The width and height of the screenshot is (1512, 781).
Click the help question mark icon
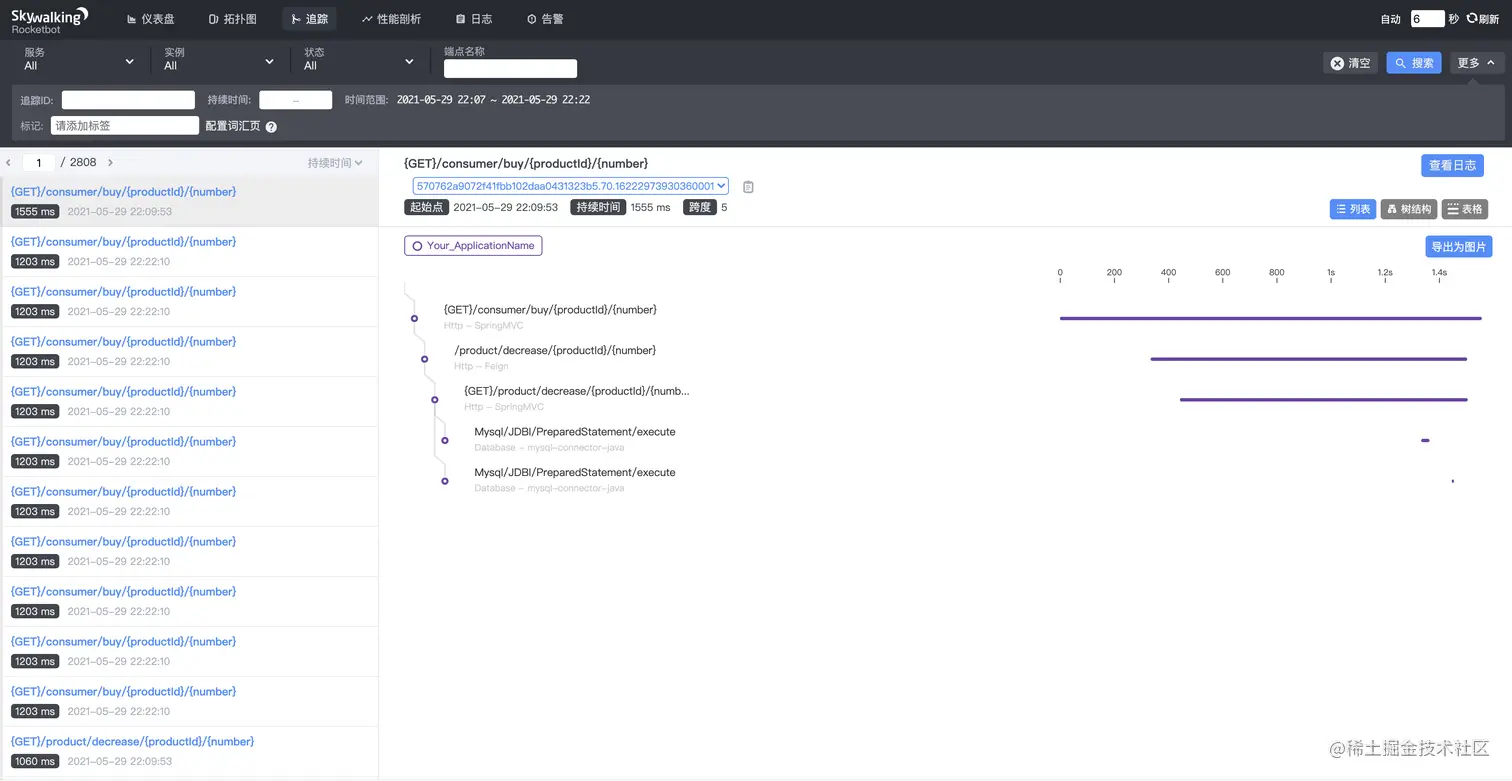271,127
